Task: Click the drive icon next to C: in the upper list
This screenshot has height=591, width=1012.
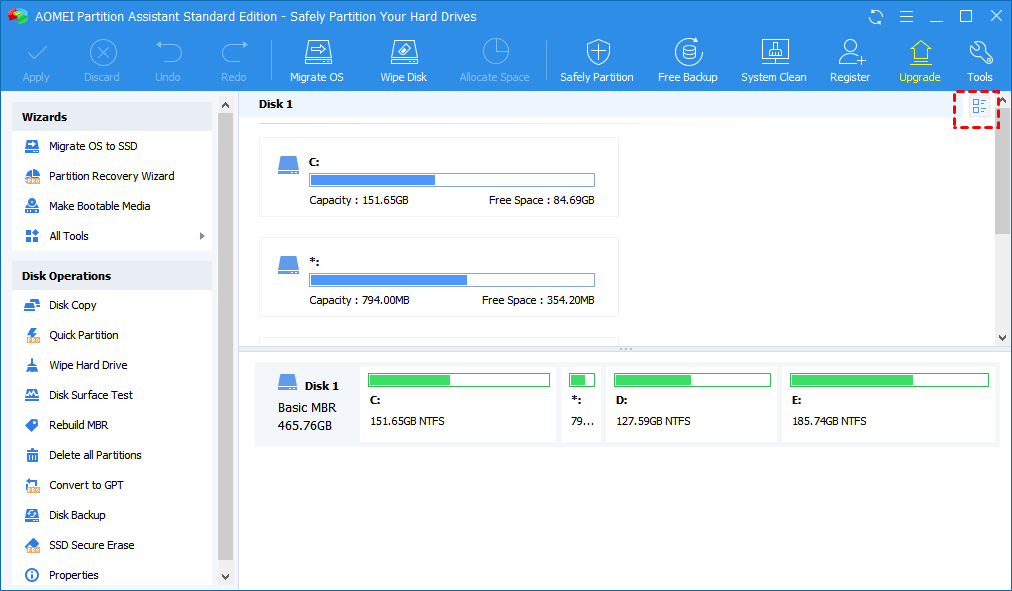Action: [288, 165]
